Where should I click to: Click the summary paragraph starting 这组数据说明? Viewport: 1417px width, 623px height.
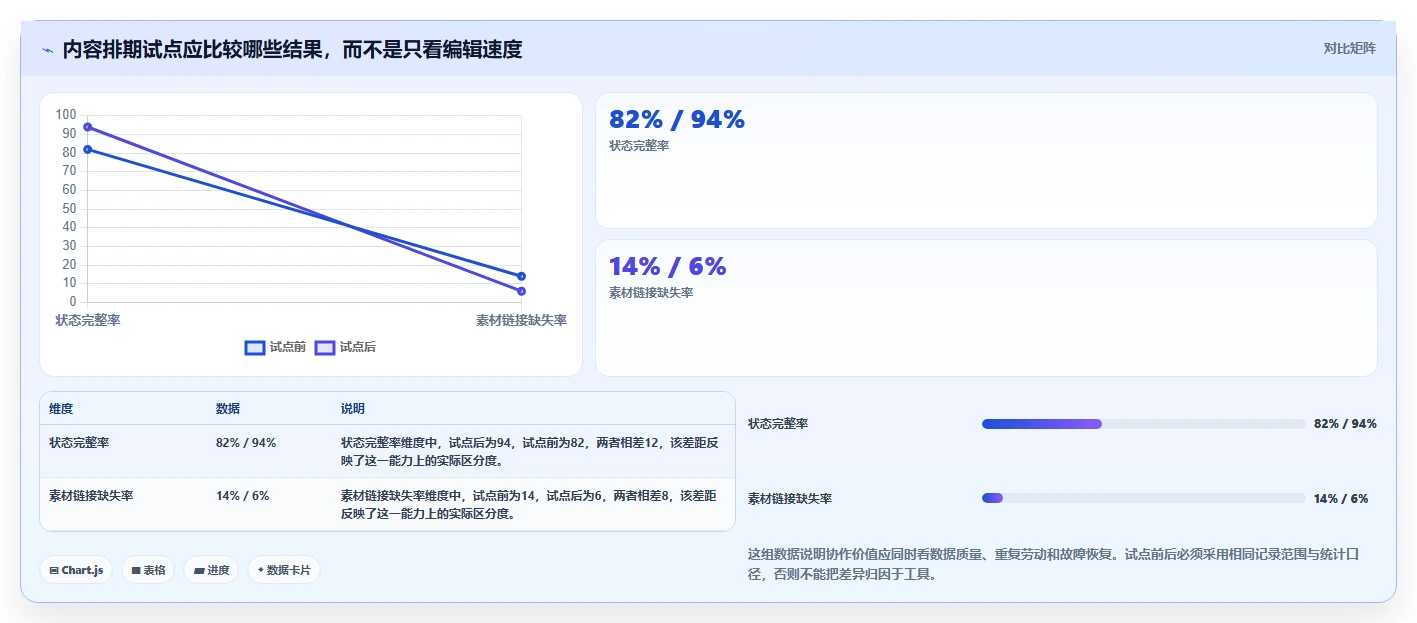[1054, 564]
